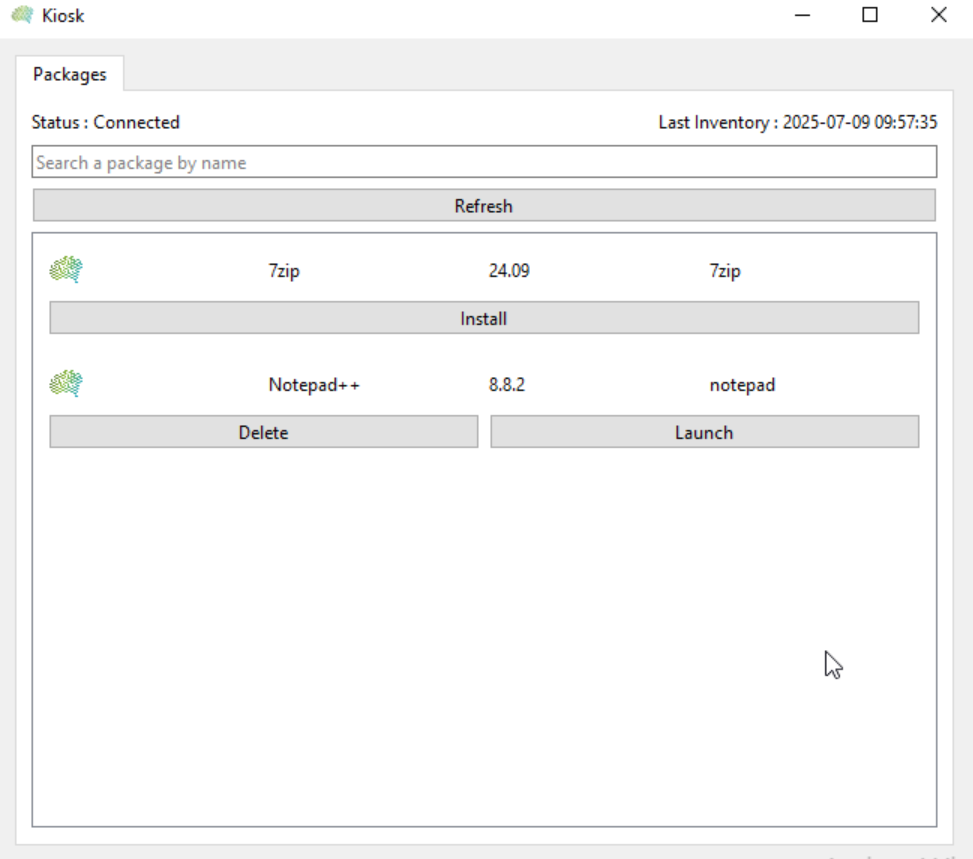Click the Kiosk title bar logo
Image resolution: width=973 pixels, height=859 pixels.
(22, 15)
